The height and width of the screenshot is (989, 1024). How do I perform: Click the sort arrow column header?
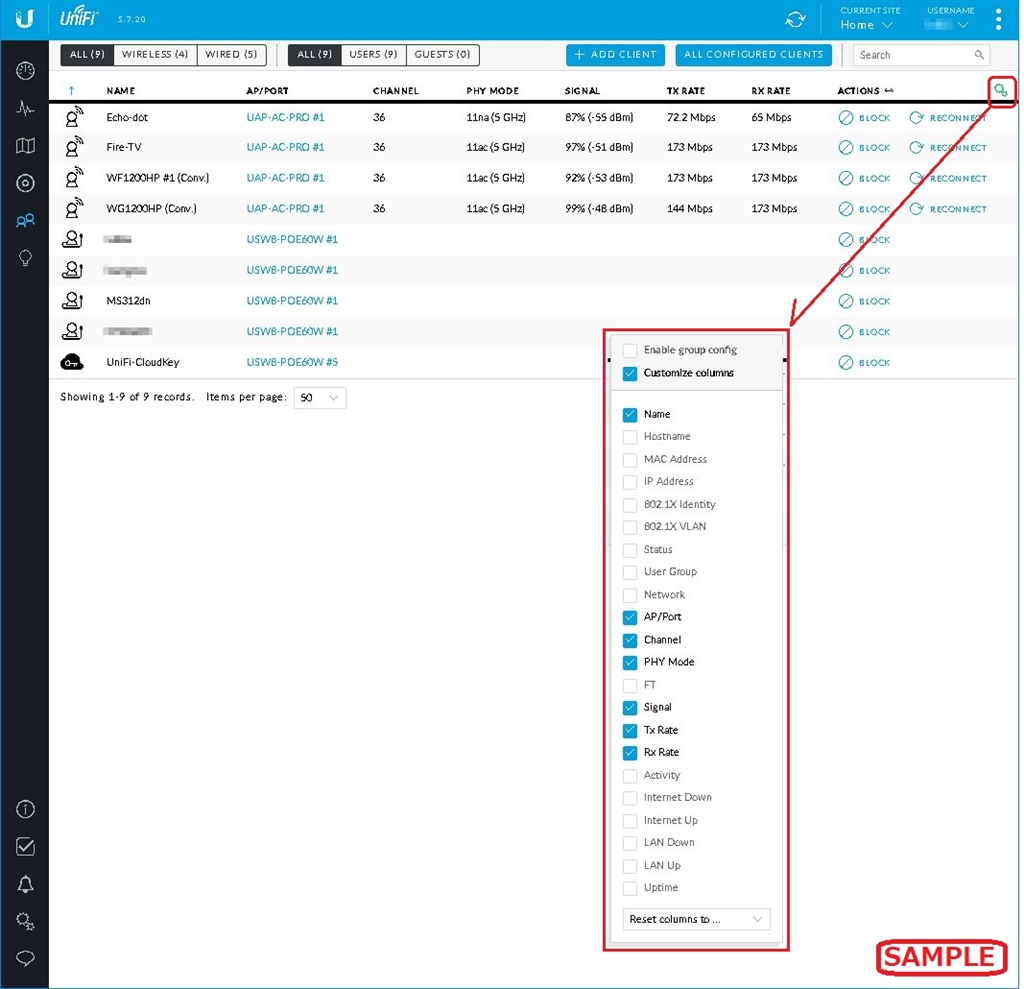point(71,91)
